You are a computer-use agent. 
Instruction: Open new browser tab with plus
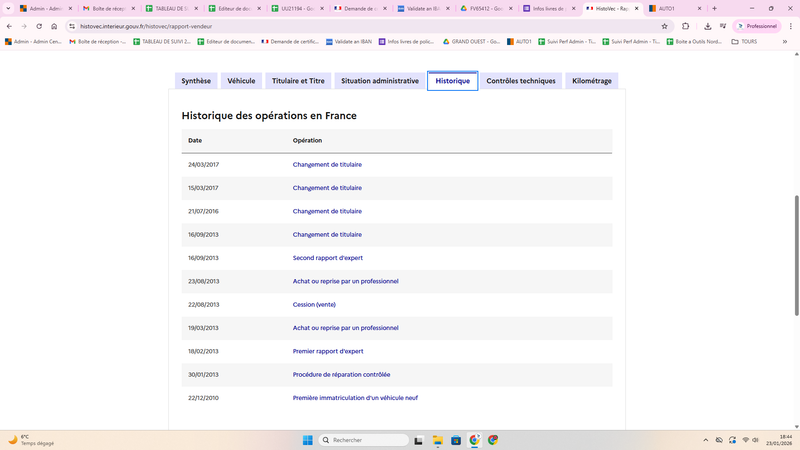[714, 8]
